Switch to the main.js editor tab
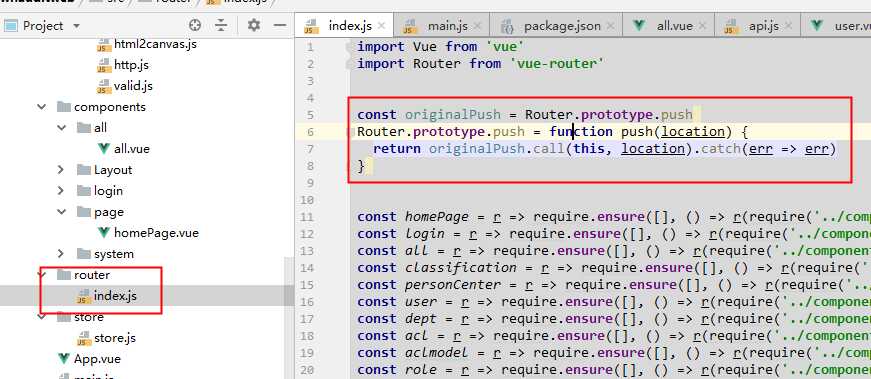The height and width of the screenshot is (379, 871). click(x=442, y=26)
